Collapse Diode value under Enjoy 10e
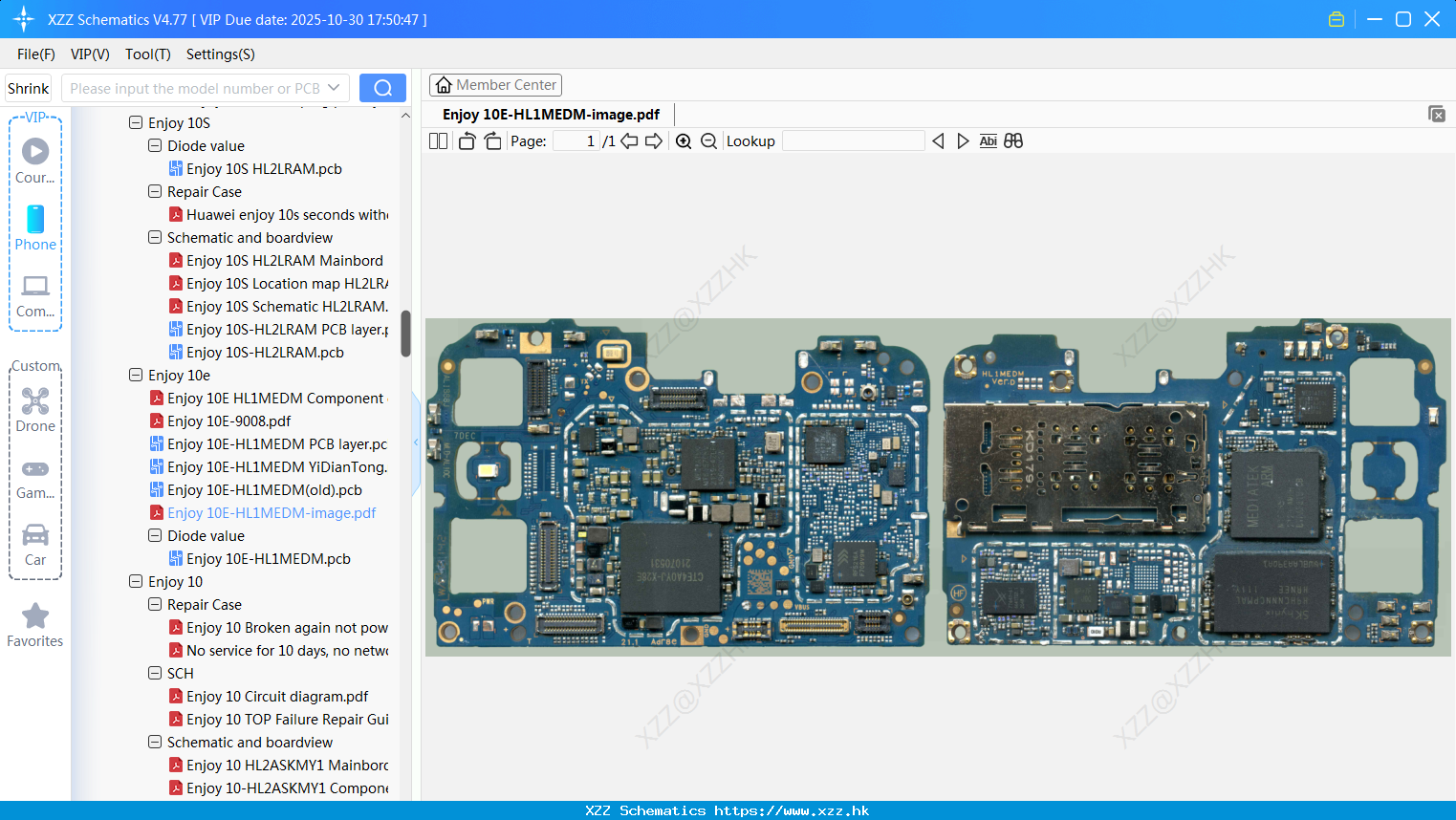 coord(155,535)
